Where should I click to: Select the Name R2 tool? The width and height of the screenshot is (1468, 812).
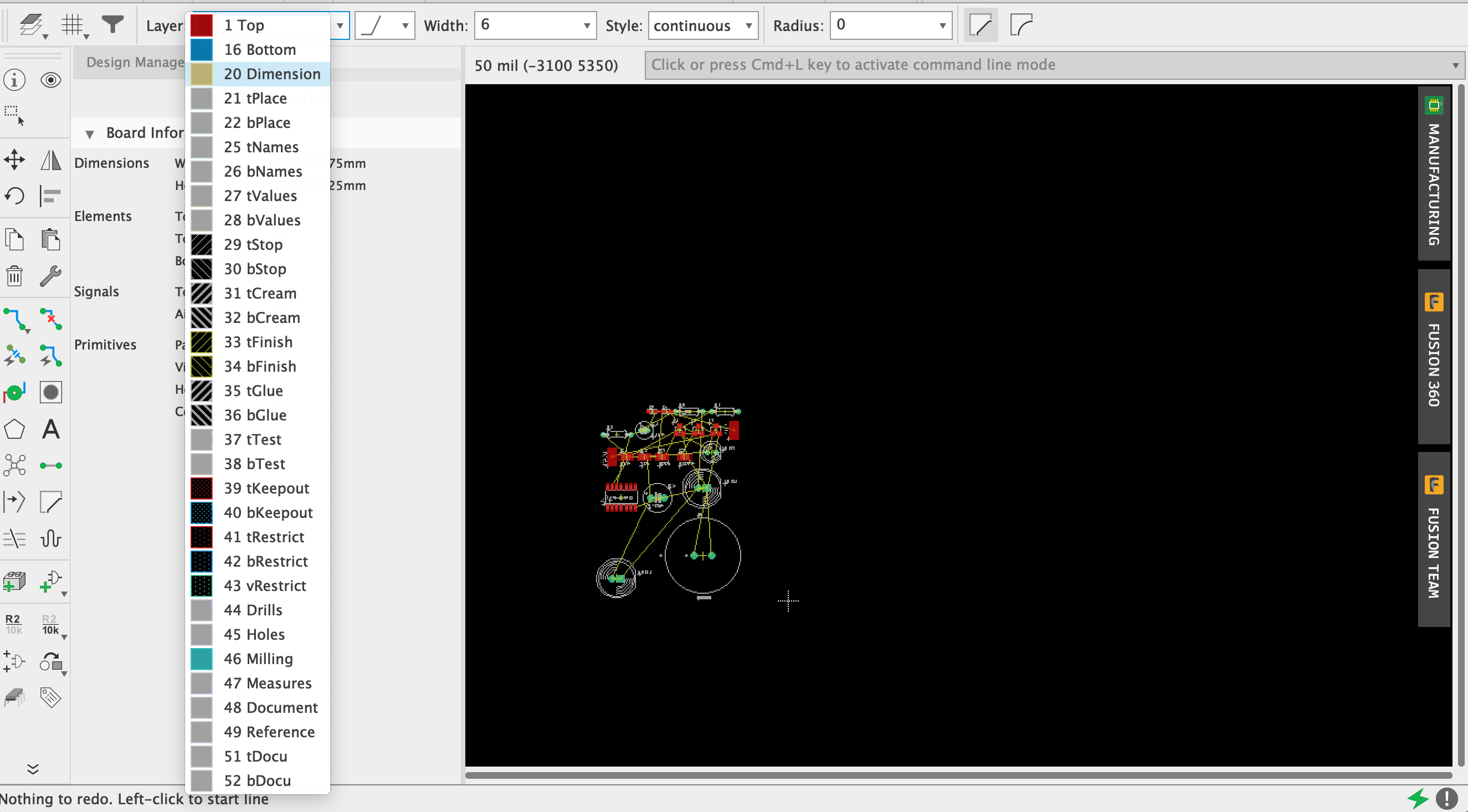tap(13, 625)
